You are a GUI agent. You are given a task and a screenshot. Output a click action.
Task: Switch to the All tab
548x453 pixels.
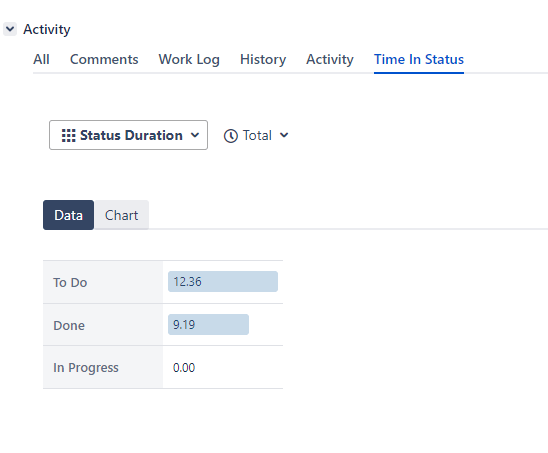pyautogui.click(x=41, y=59)
